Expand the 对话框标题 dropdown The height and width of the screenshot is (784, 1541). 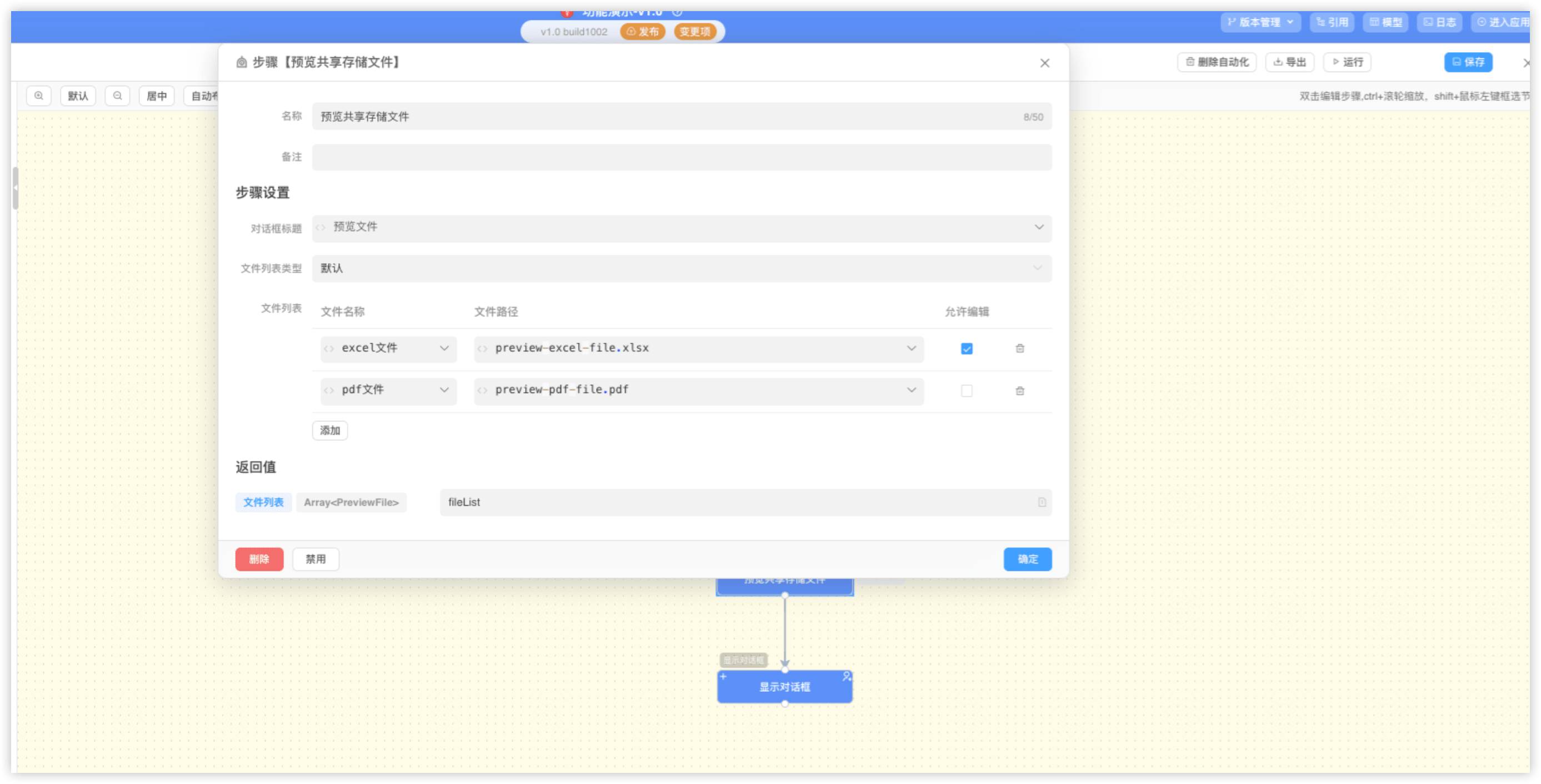point(1039,227)
